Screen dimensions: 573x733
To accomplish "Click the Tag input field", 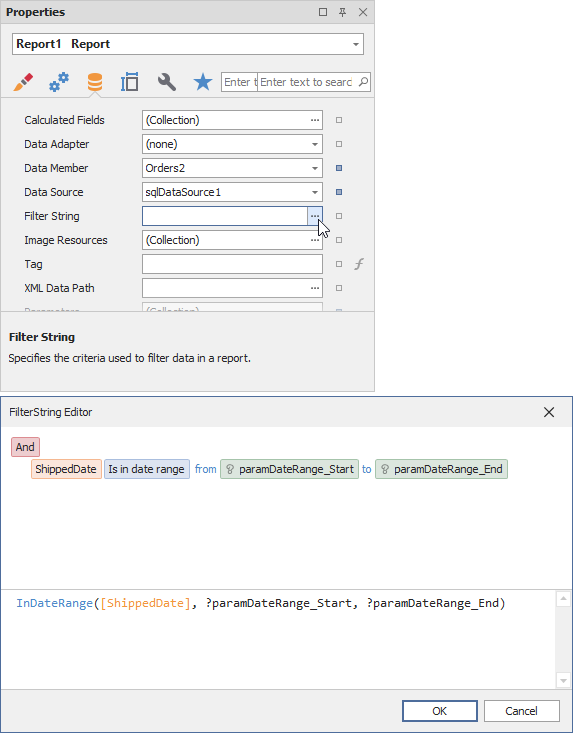I will point(232,264).
